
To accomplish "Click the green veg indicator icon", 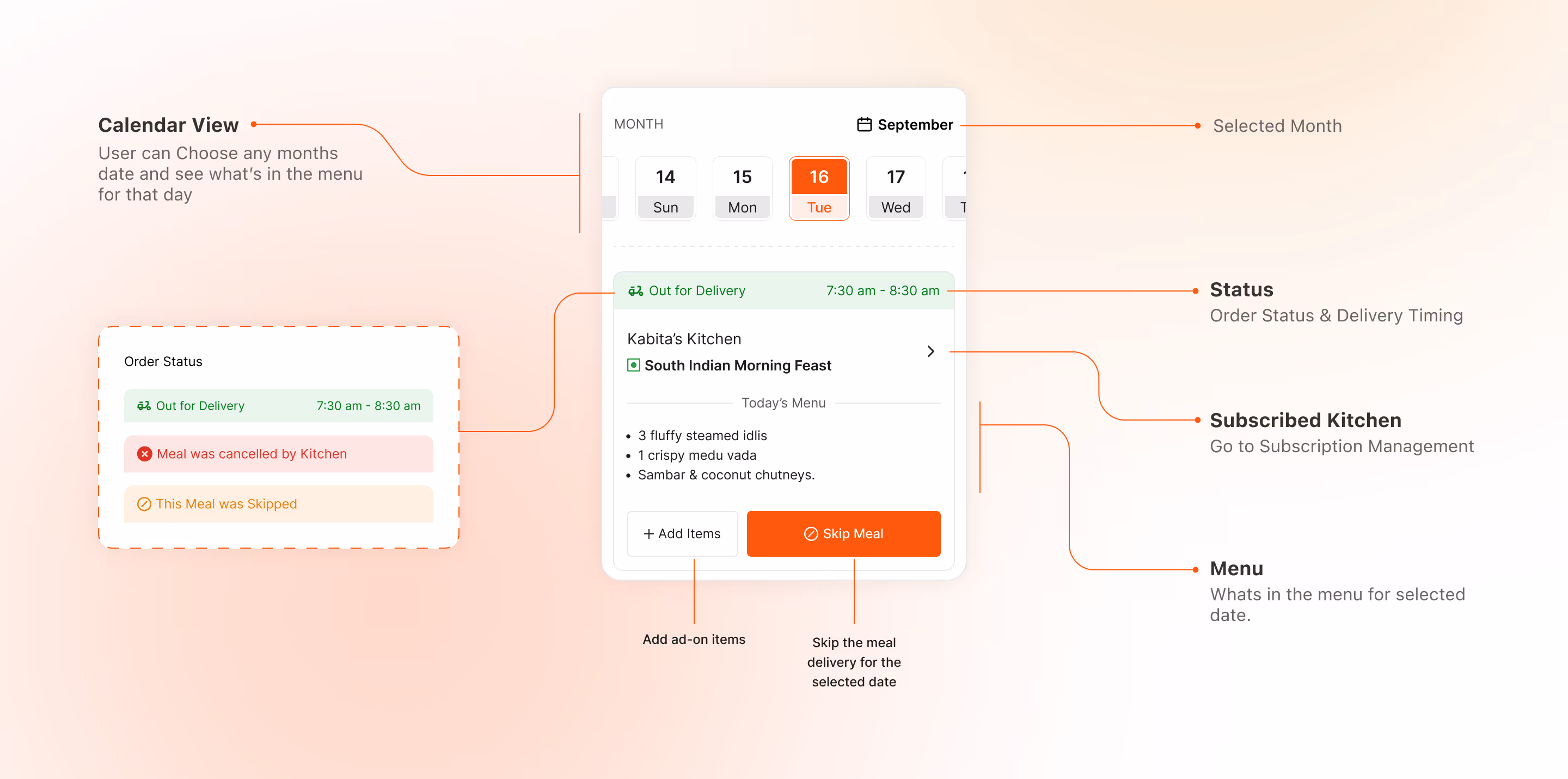I will click(x=633, y=366).
